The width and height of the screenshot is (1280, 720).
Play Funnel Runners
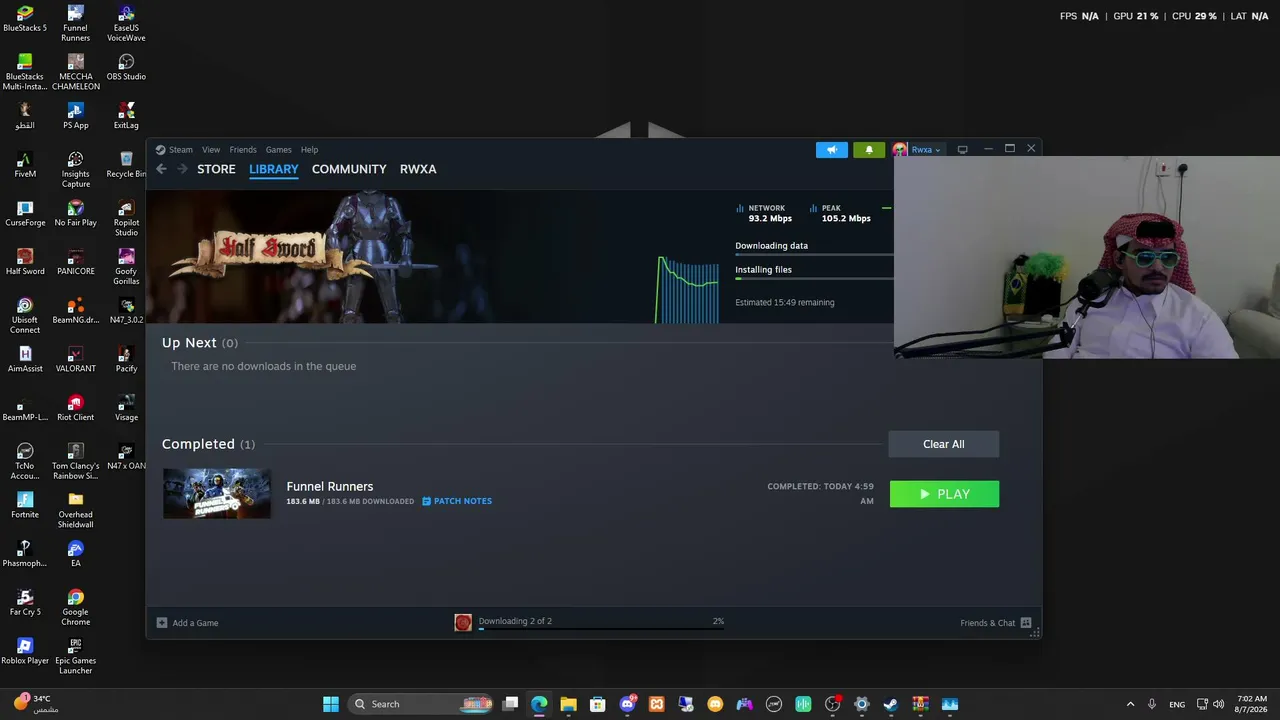click(944, 494)
